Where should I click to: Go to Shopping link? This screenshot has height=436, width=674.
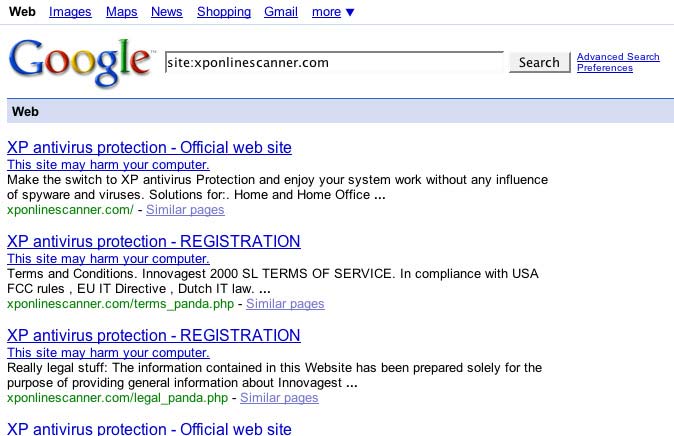click(x=224, y=12)
